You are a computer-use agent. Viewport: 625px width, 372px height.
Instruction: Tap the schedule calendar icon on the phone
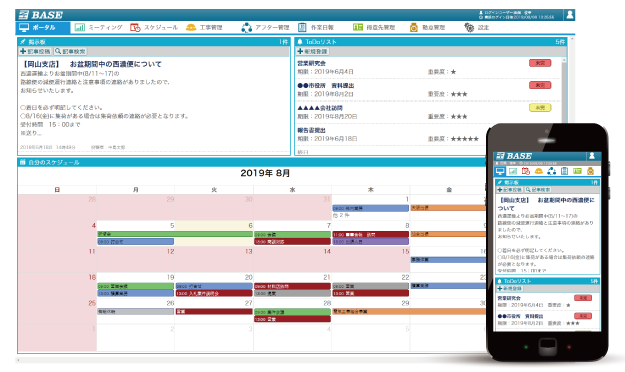click(x=526, y=171)
